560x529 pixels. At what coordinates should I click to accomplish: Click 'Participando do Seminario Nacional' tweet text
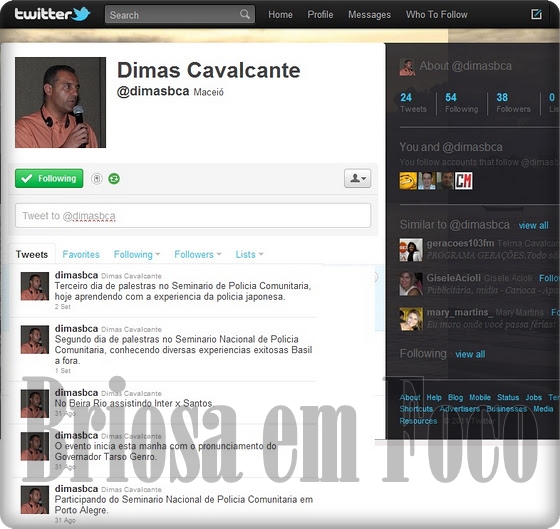(x=184, y=505)
